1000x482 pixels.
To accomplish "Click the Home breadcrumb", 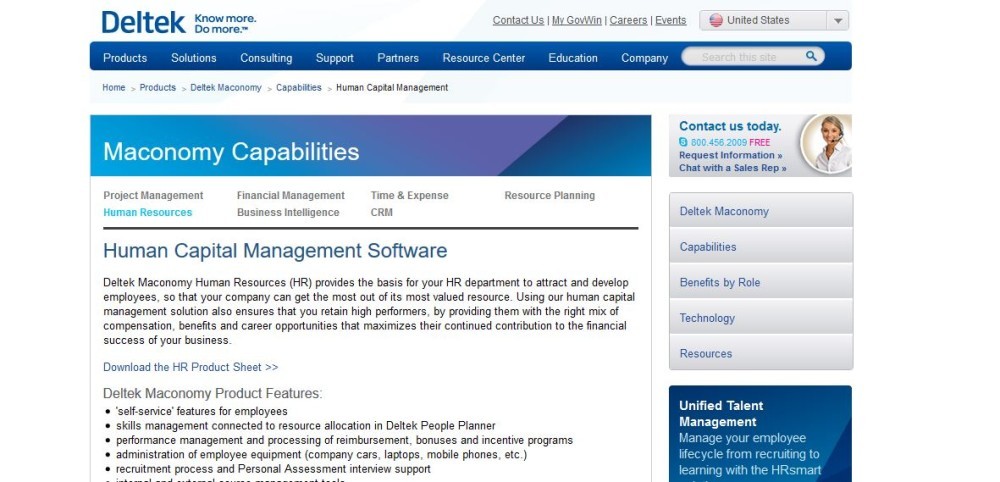I will (x=114, y=88).
